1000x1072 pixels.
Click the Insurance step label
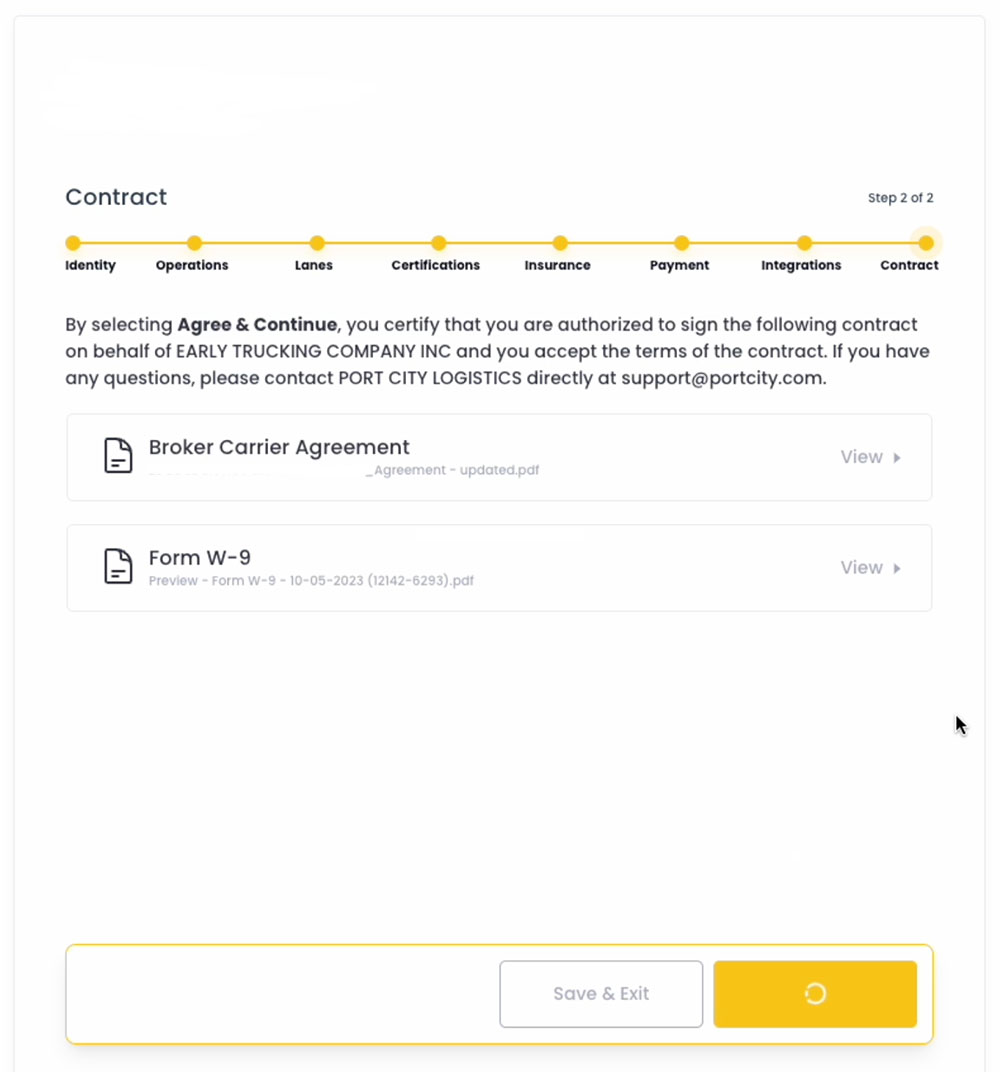[558, 265]
